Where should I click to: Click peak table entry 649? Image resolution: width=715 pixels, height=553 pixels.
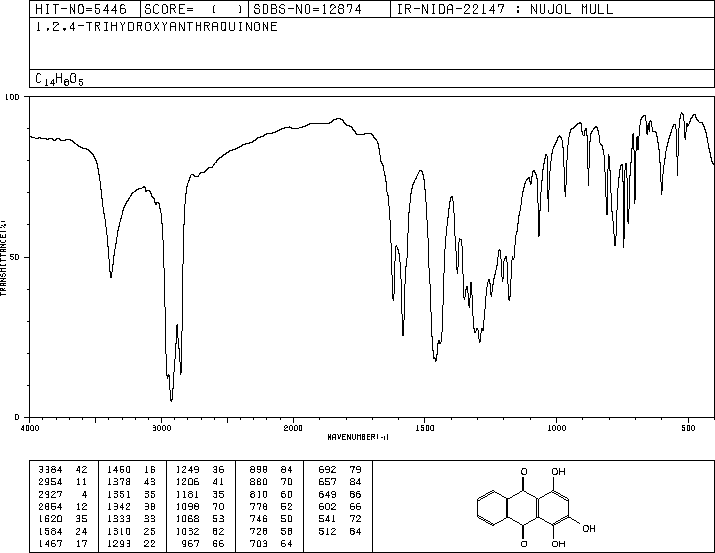[327, 494]
